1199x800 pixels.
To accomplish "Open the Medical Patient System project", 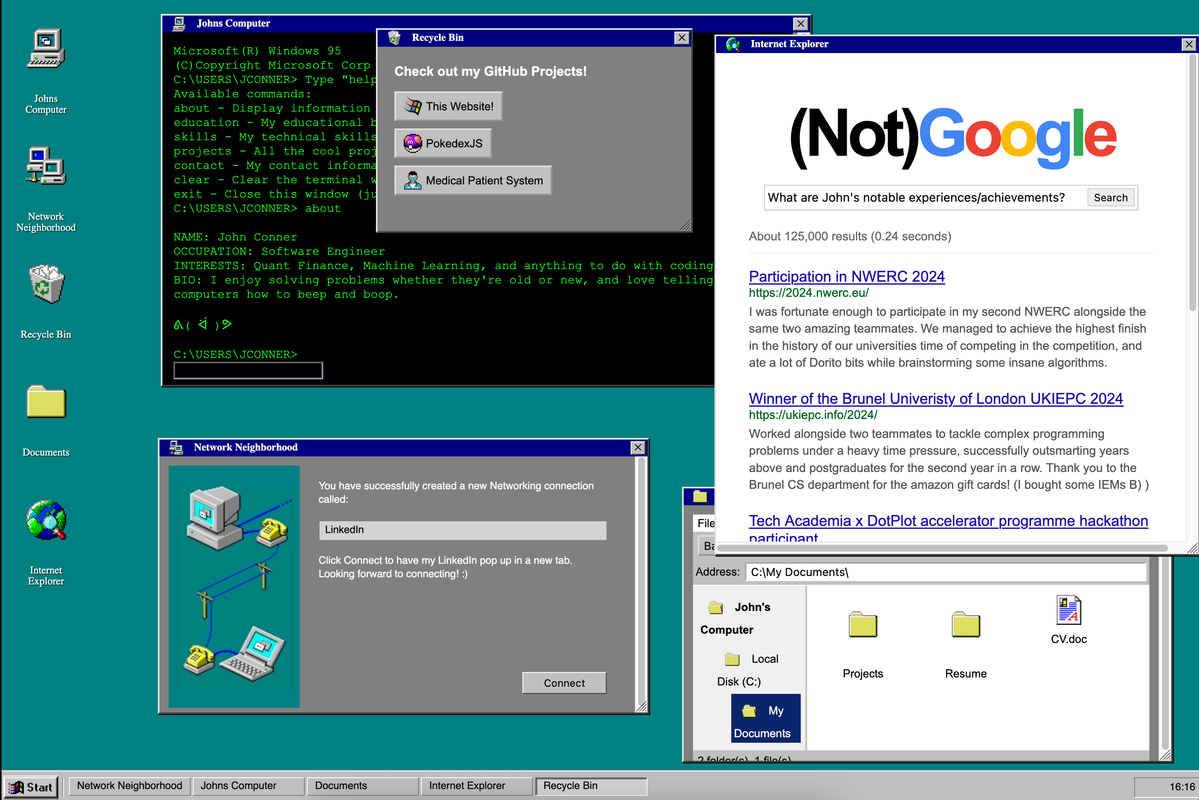I will [x=473, y=180].
